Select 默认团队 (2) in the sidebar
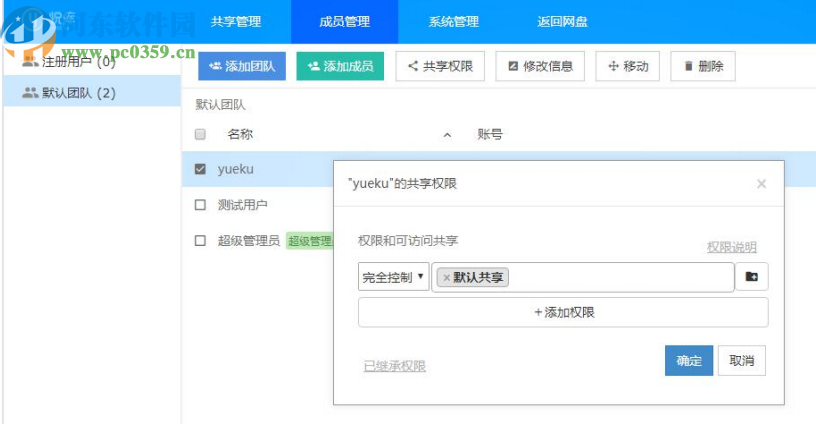This screenshot has height=424, width=816. pos(92,93)
